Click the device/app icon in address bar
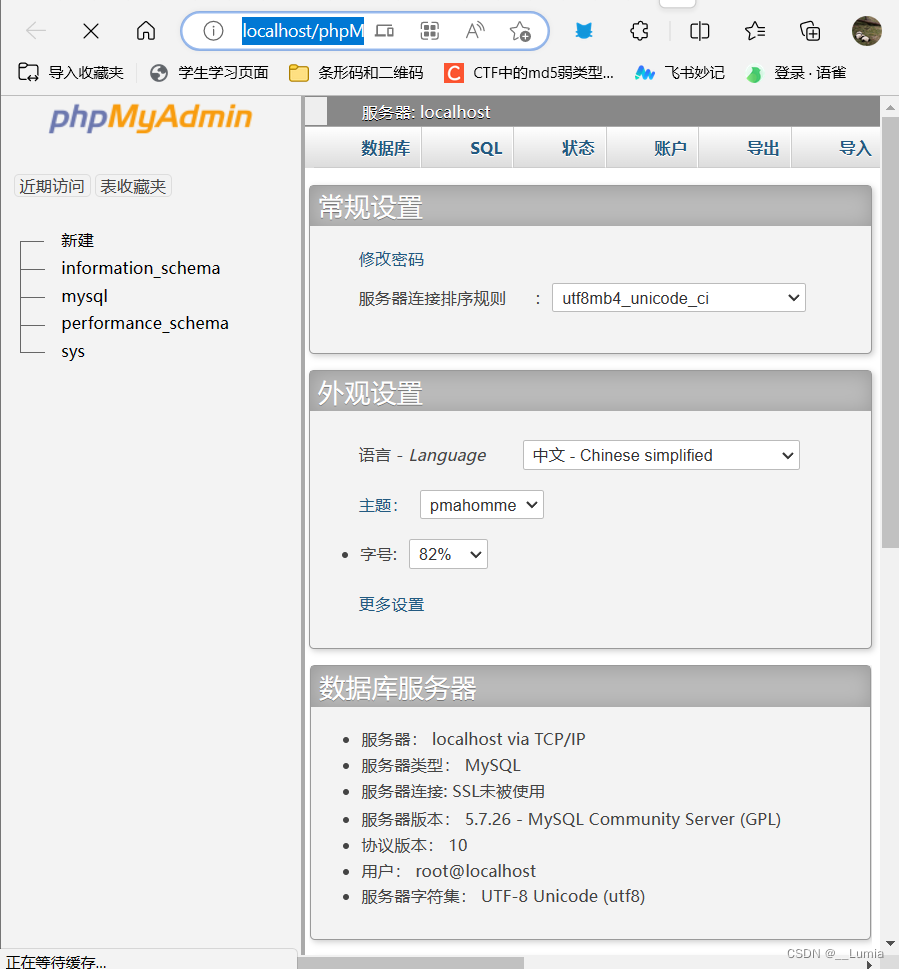The width and height of the screenshot is (899, 969). pyautogui.click(x=384, y=31)
